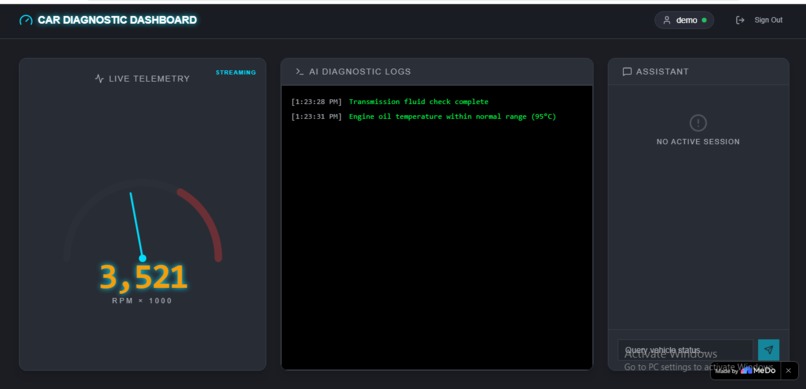
Task: Select the Assistant panel heading
Action: point(662,71)
